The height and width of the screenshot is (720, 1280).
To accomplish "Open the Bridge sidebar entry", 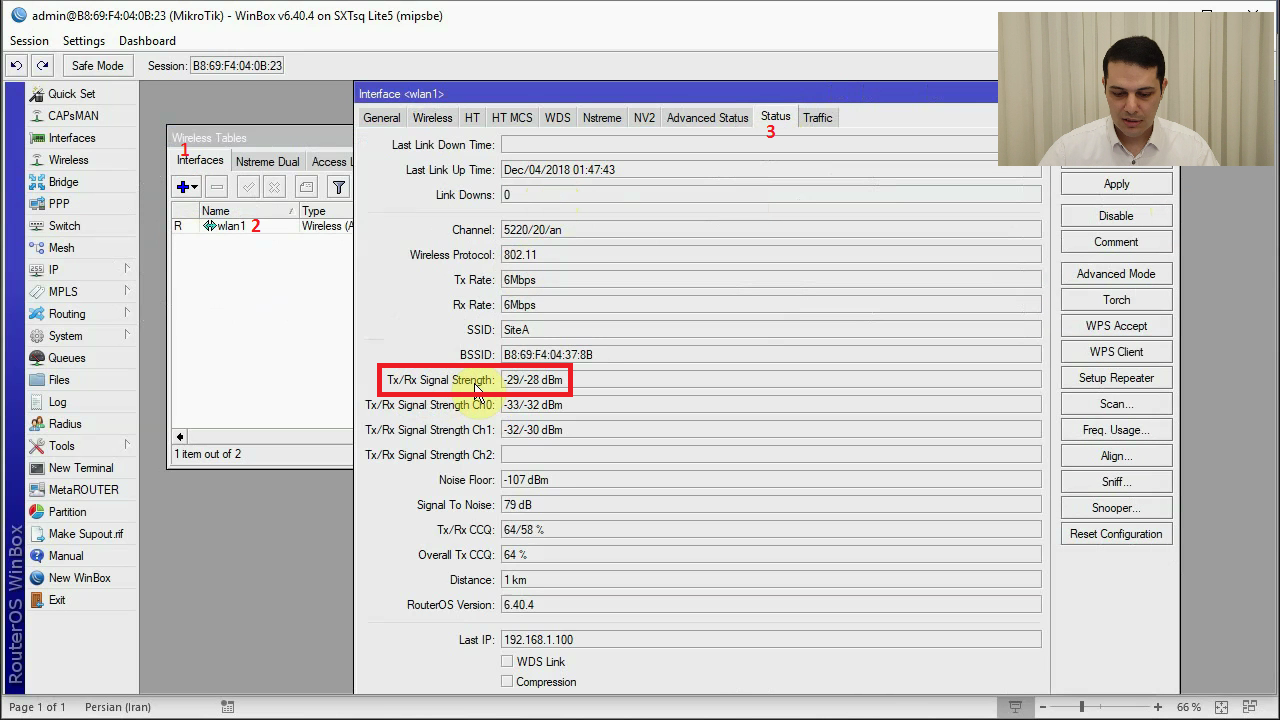I will (63, 182).
